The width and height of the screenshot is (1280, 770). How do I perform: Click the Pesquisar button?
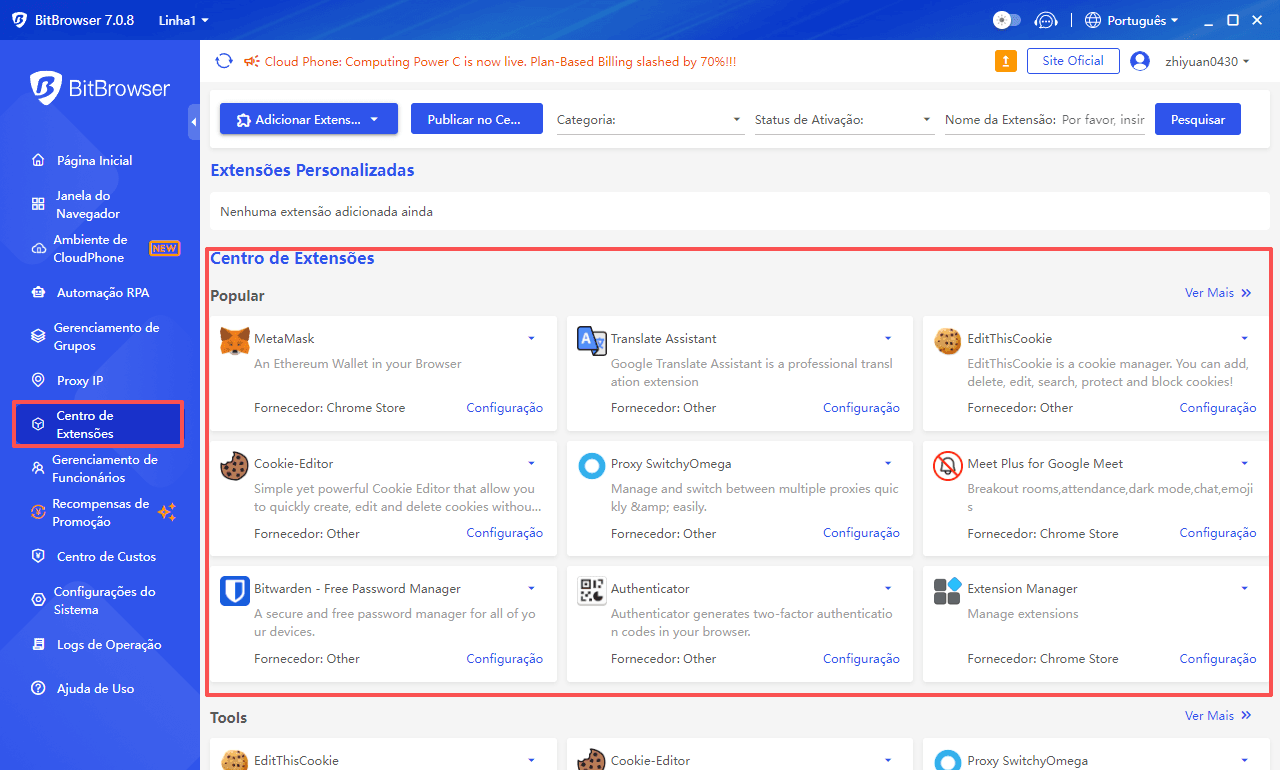coord(1197,119)
